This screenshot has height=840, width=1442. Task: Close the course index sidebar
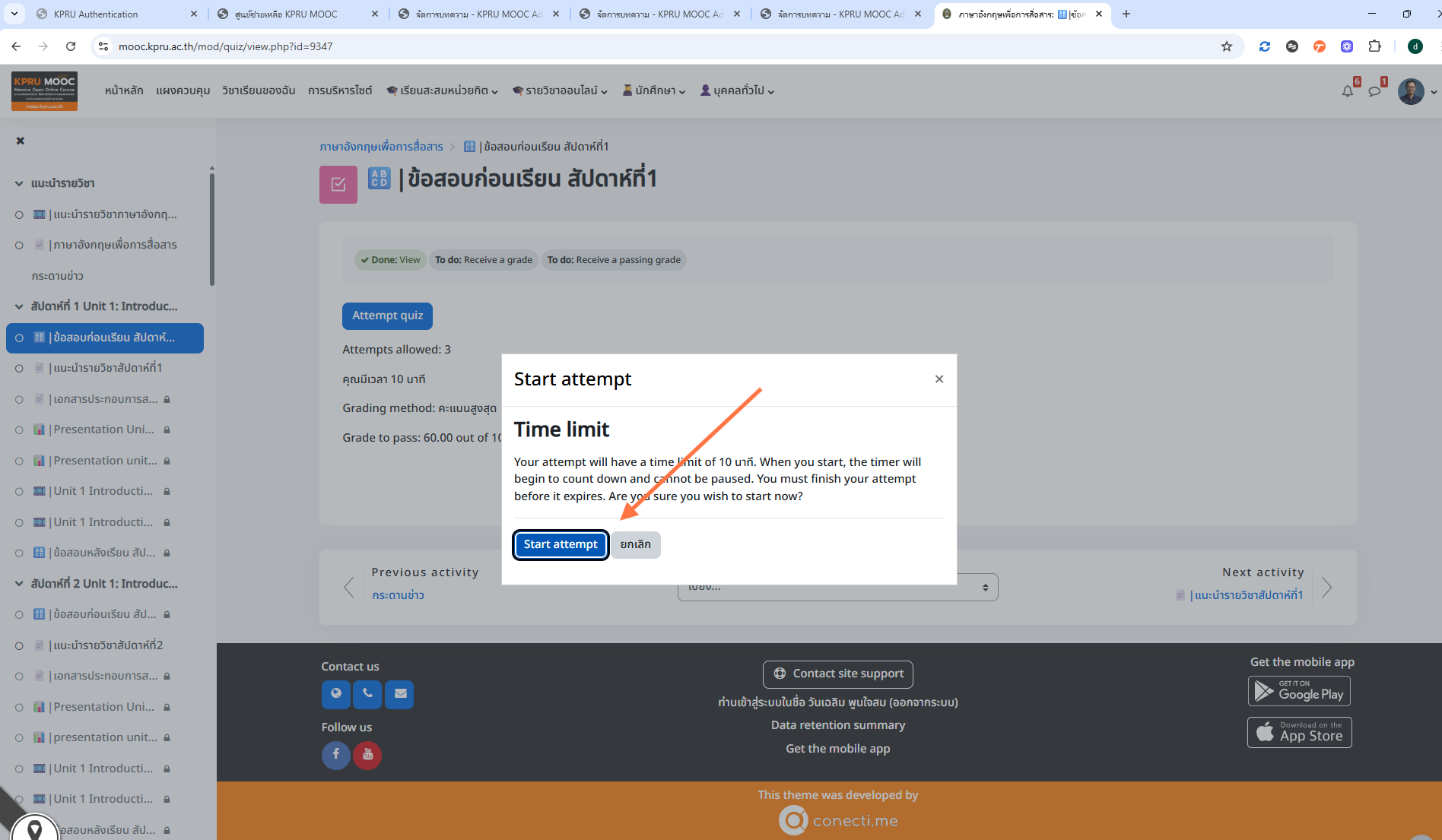point(21,141)
